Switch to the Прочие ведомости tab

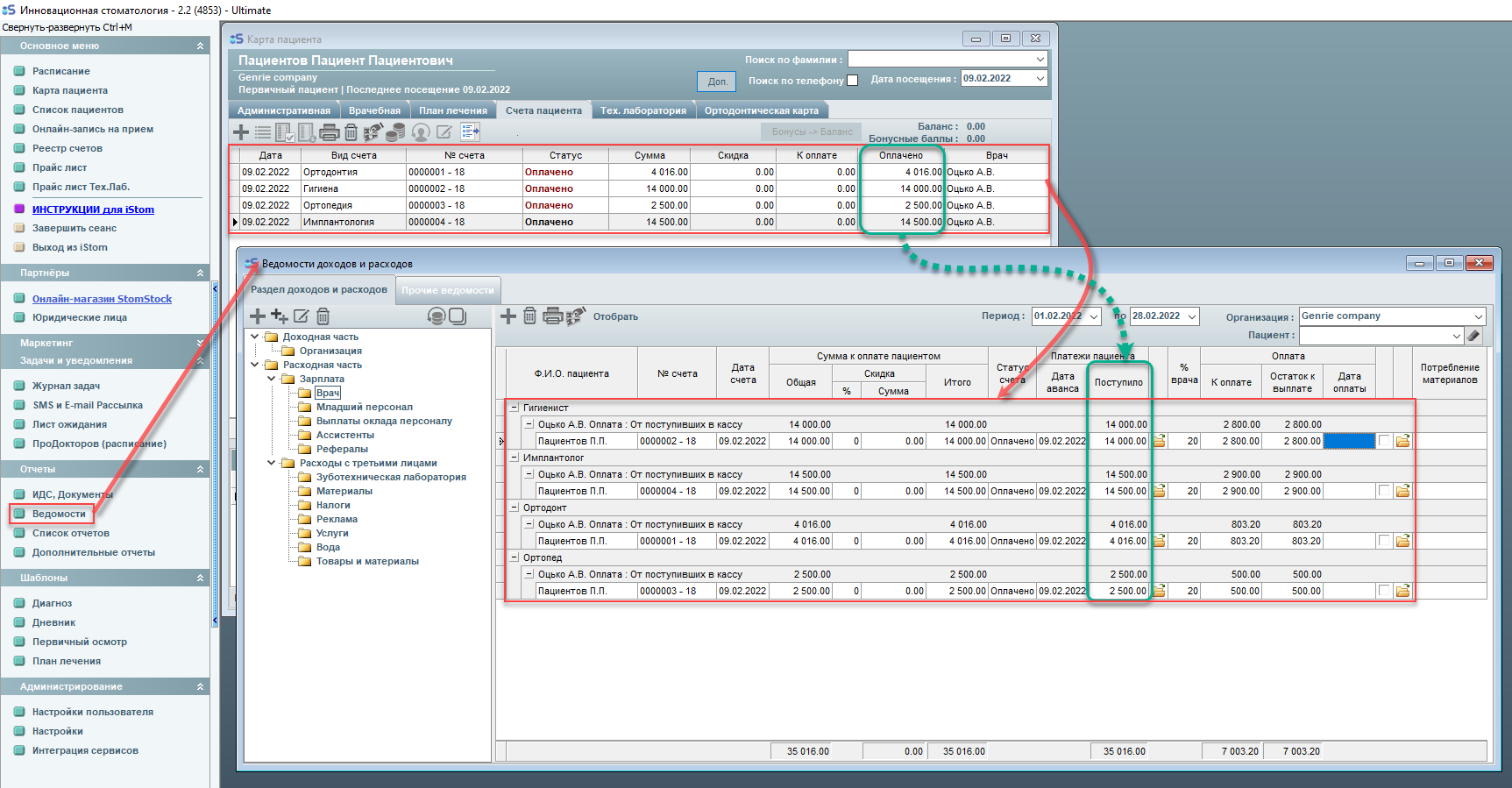coord(448,290)
